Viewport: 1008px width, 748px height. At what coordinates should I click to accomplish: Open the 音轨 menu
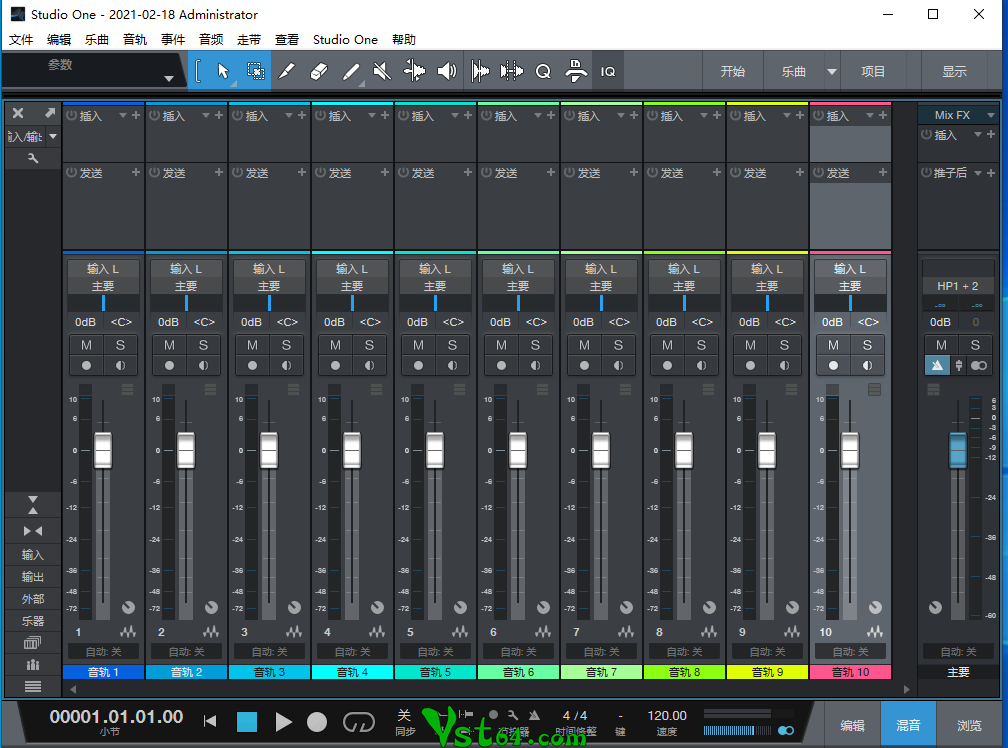(x=134, y=39)
